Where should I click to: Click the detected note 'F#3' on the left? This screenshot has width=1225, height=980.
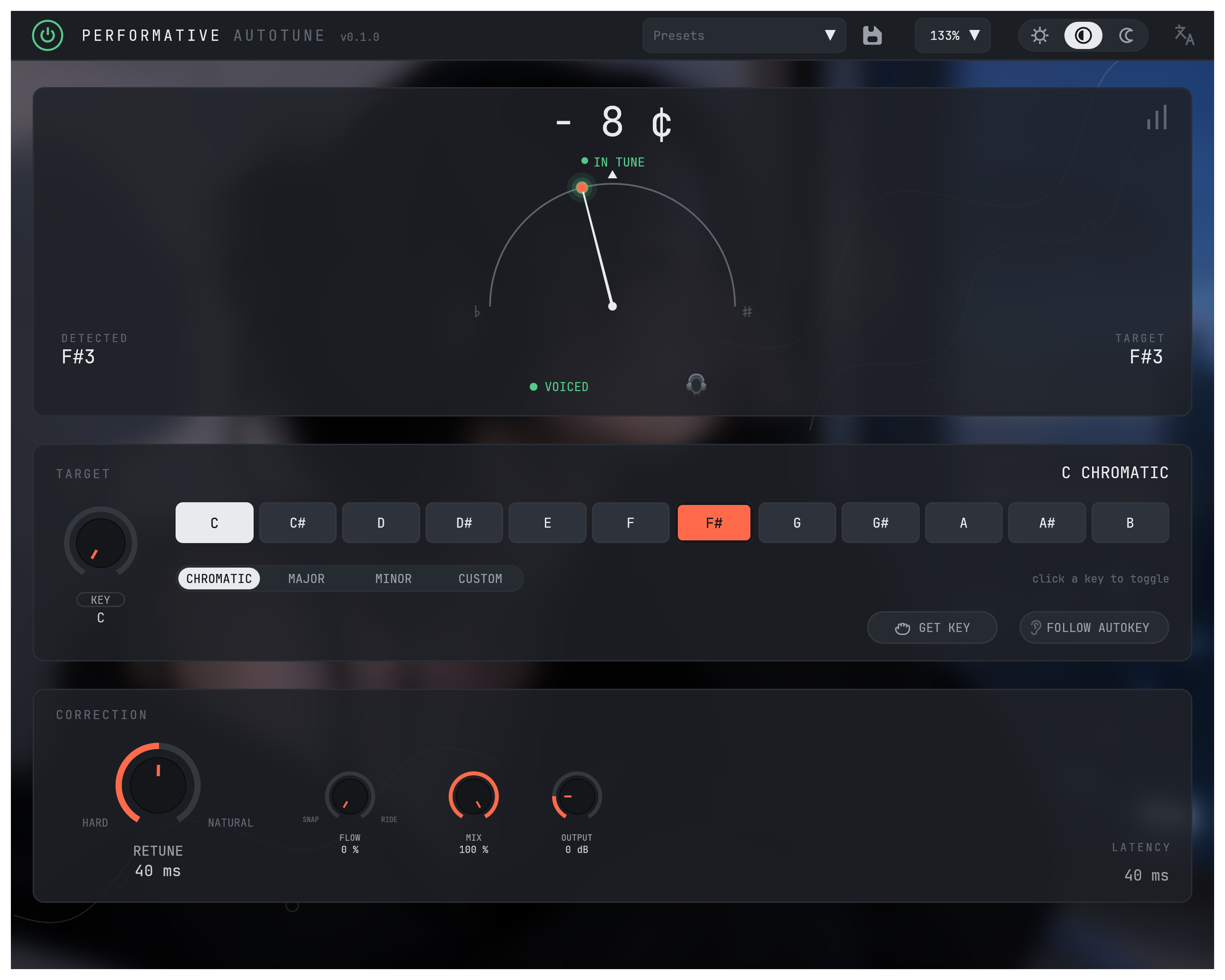coord(78,357)
